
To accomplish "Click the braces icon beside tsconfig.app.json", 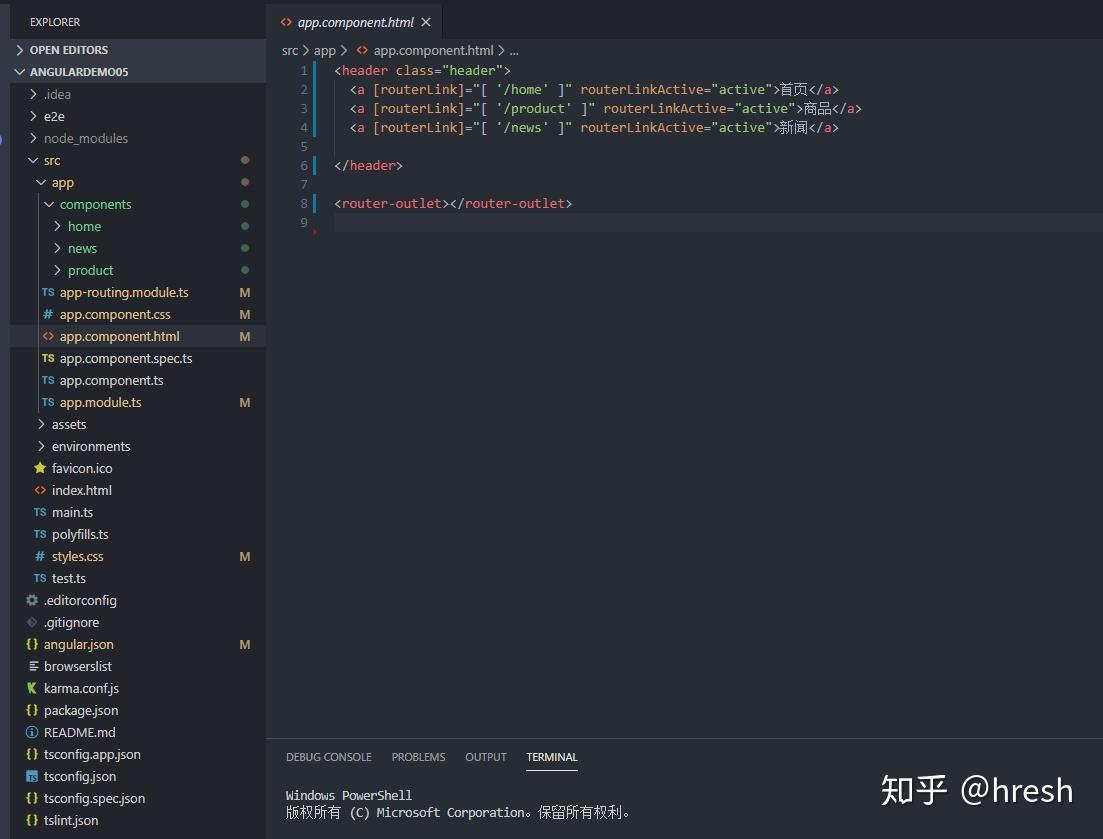I will coord(32,754).
